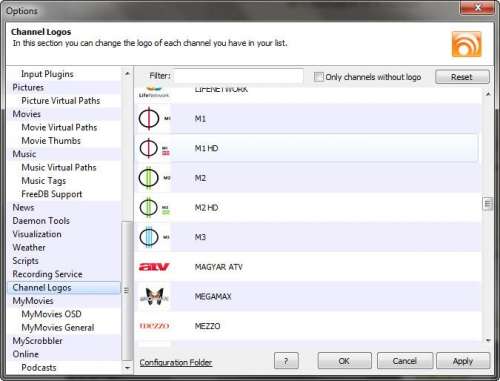Open Music Virtual Paths settings

(59, 167)
